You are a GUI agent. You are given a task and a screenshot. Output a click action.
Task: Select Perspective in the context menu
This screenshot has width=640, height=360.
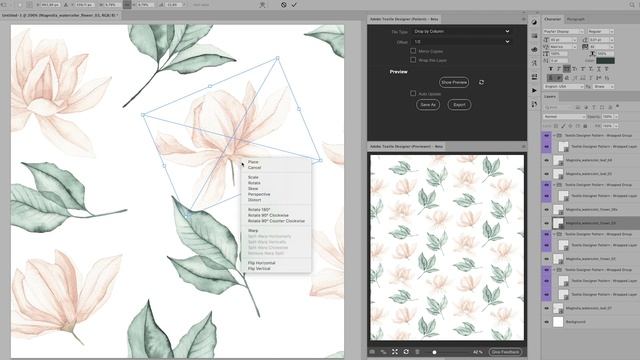[259, 194]
